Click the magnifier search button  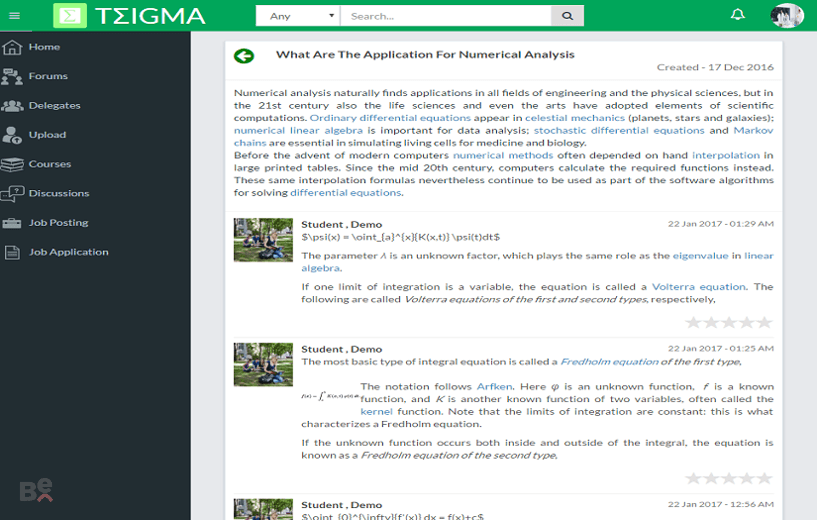pyautogui.click(x=567, y=16)
